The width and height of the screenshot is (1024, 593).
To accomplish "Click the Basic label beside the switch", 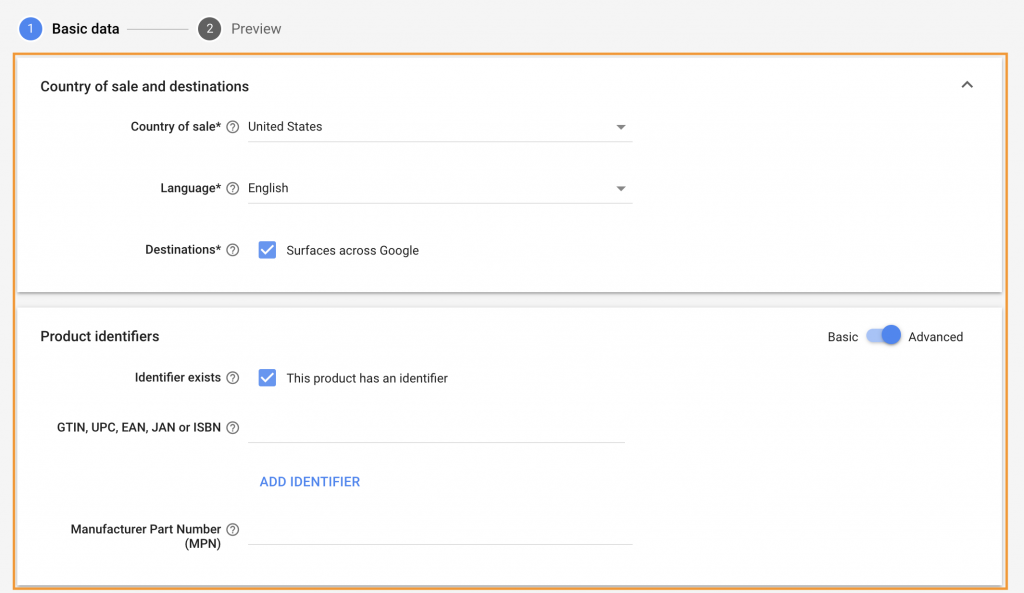I will pyautogui.click(x=843, y=337).
